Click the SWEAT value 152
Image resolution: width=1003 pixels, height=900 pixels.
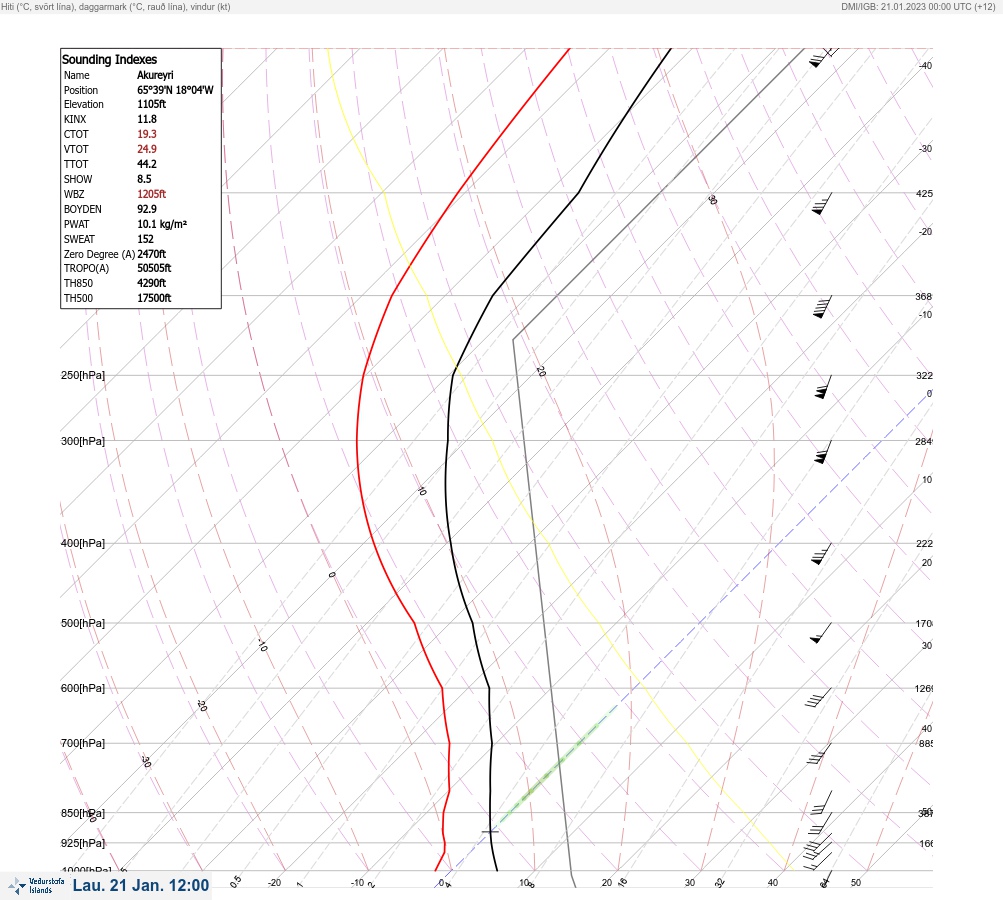click(145, 239)
